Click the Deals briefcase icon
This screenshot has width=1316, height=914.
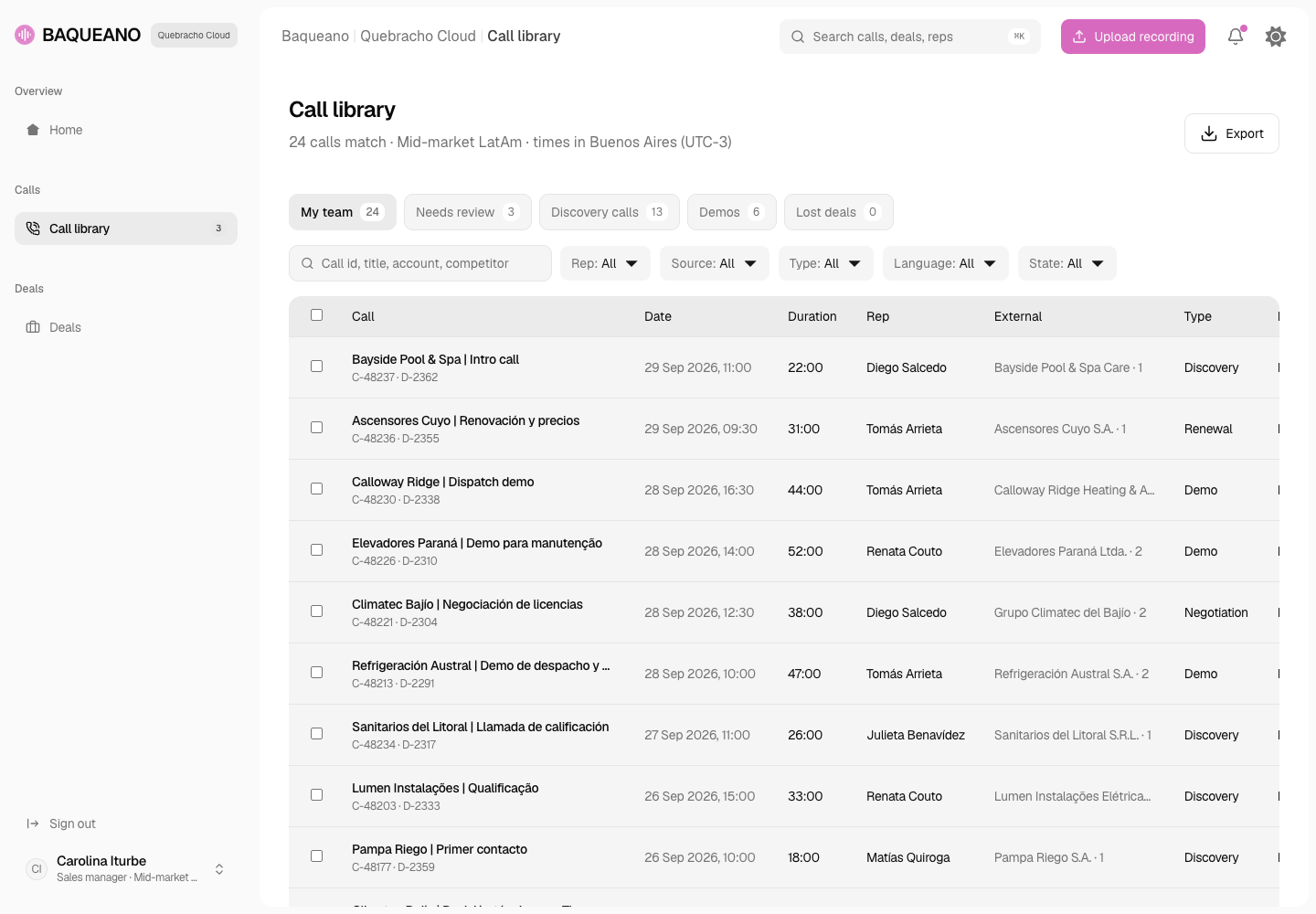point(33,327)
